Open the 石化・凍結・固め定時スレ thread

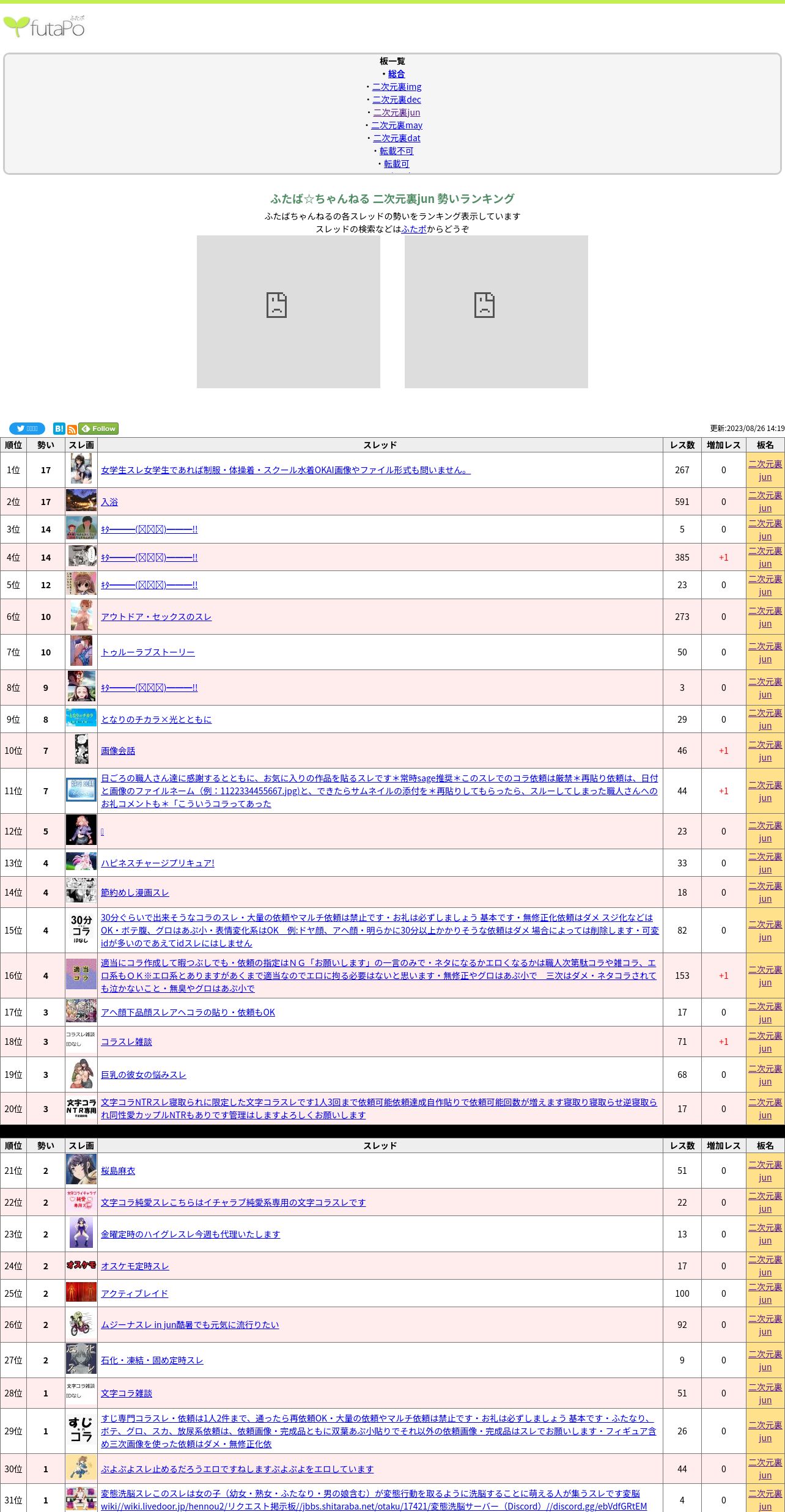152,1360
